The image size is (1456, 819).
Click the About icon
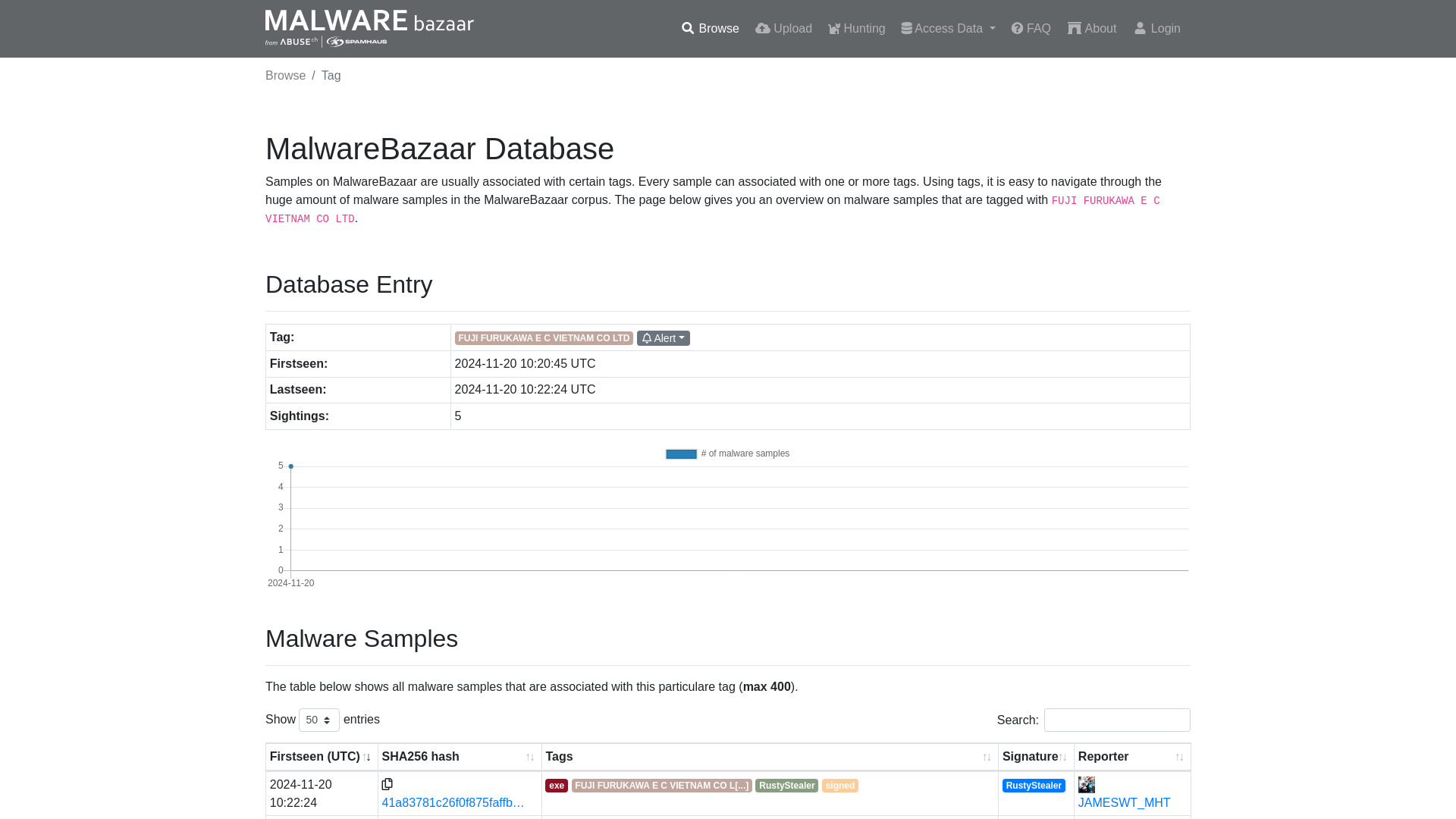tap(1074, 28)
